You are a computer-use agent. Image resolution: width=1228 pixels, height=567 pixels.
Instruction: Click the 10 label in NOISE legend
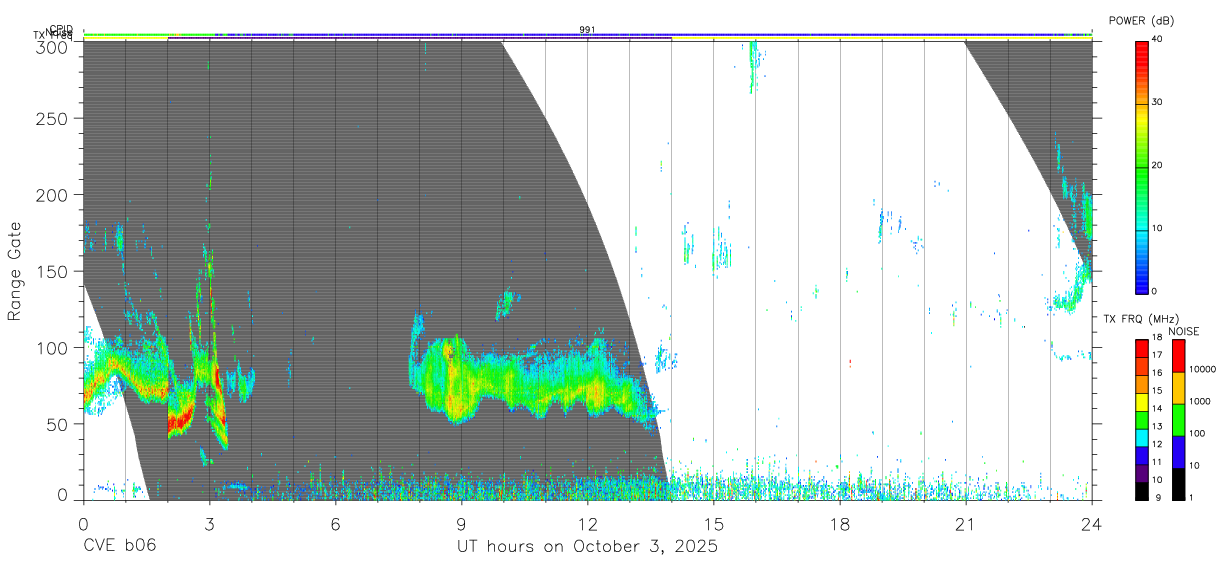tap(1195, 466)
